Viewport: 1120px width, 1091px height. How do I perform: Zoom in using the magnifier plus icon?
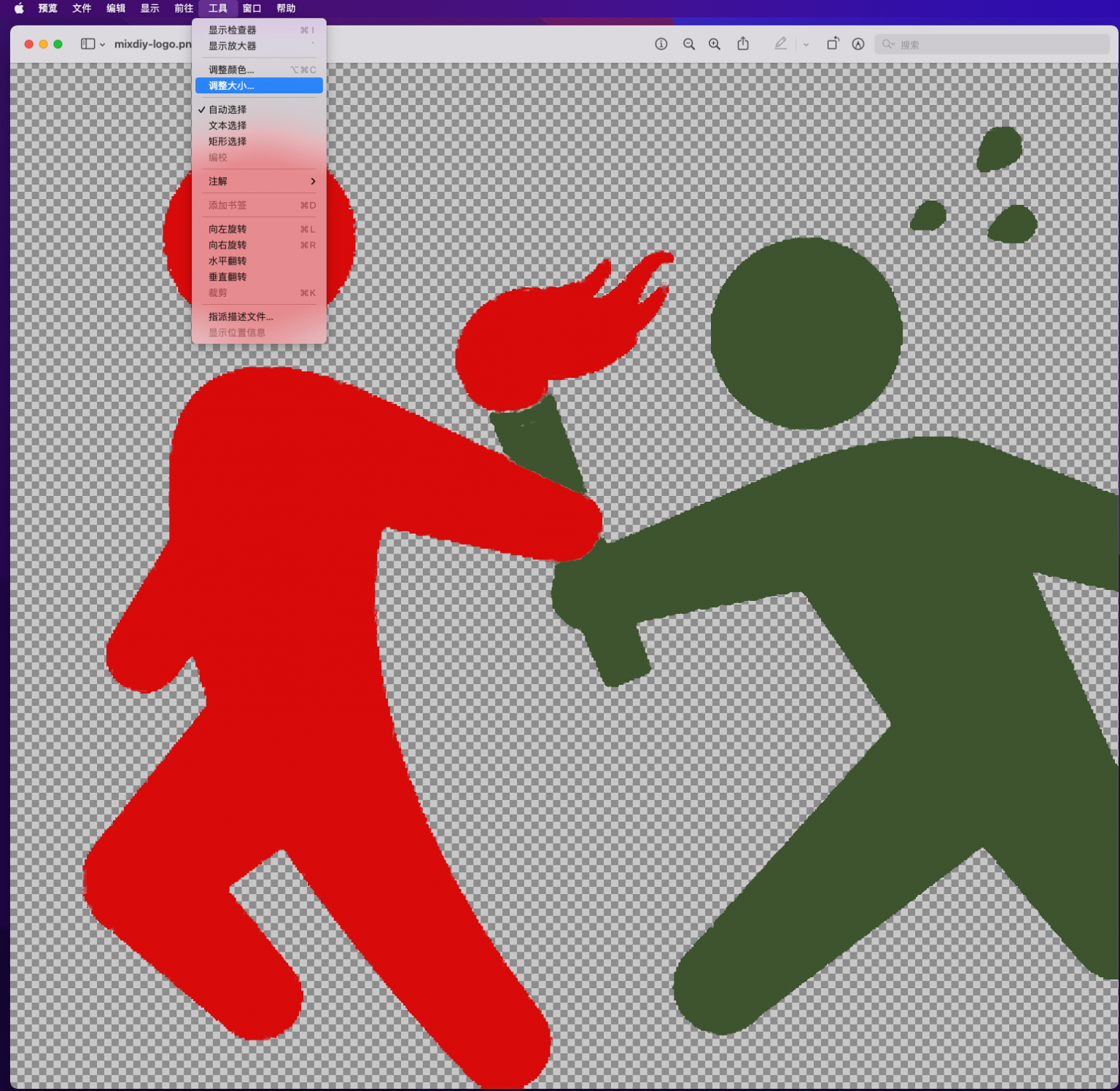click(x=715, y=44)
